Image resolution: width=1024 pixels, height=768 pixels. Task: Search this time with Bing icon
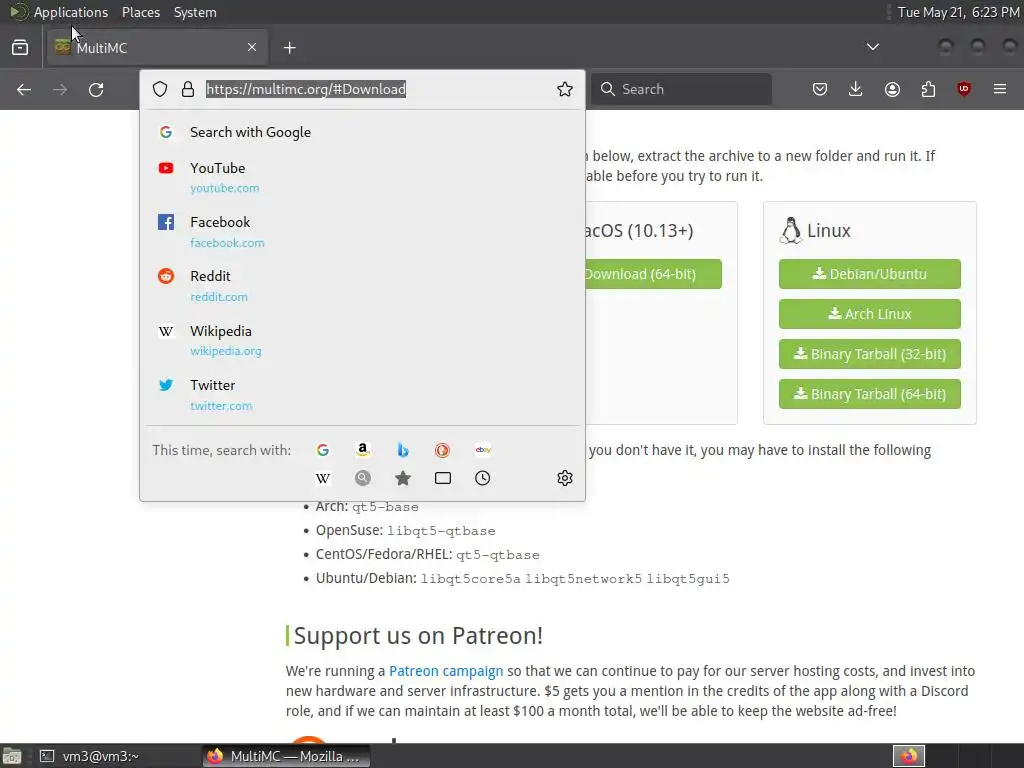403,450
